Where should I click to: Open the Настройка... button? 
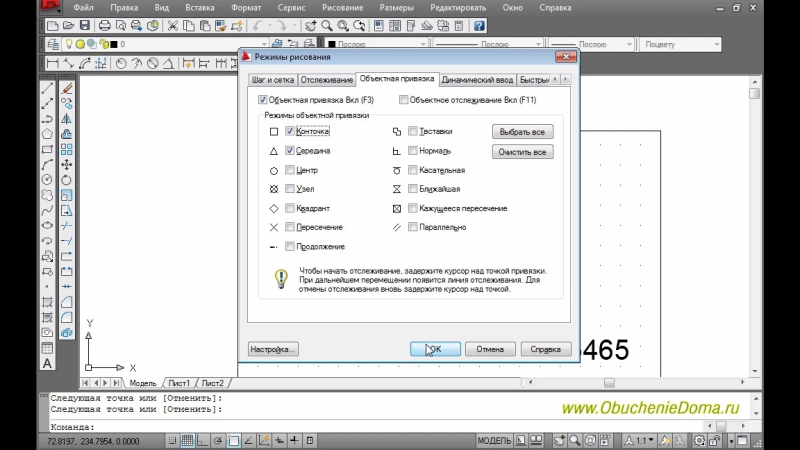[x=273, y=349]
